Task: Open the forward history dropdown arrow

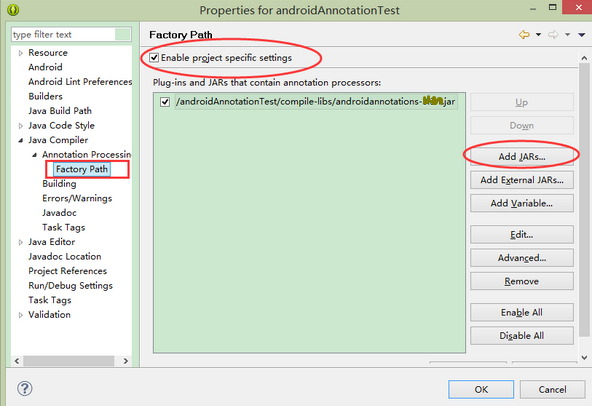Action: [567, 35]
